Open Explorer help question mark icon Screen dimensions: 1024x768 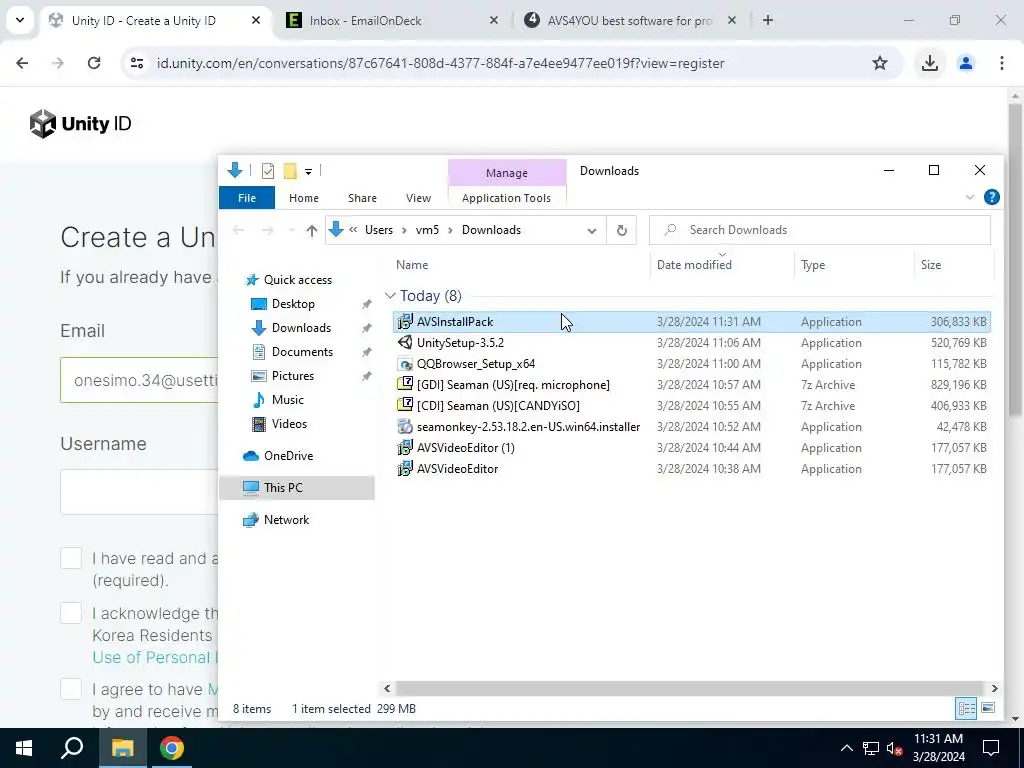pyautogui.click(x=991, y=197)
